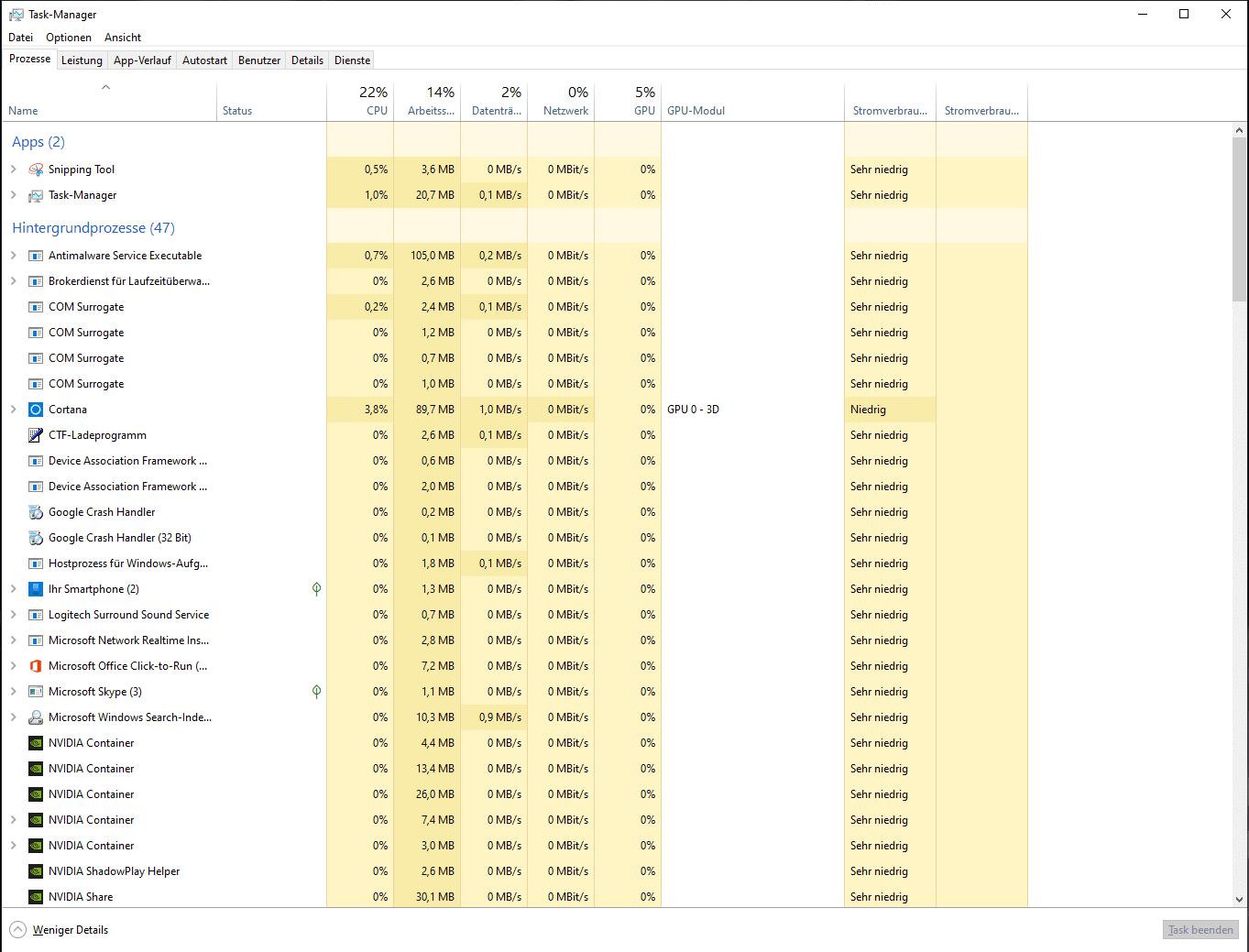This screenshot has width=1249, height=952.
Task: Click the Cortana process icon
Action: [x=36, y=410]
